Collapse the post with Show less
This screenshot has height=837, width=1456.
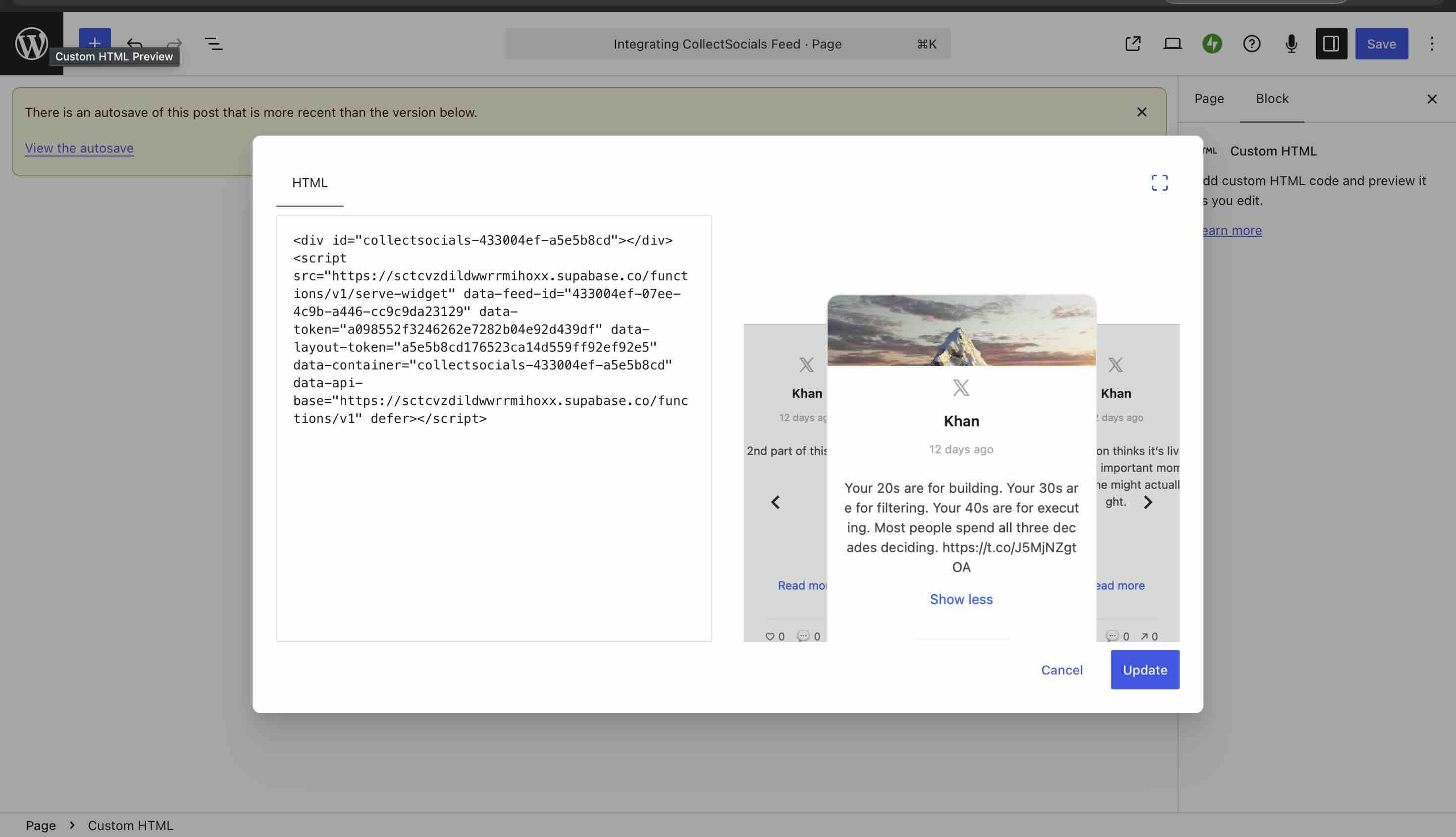[x=961, y=599]
